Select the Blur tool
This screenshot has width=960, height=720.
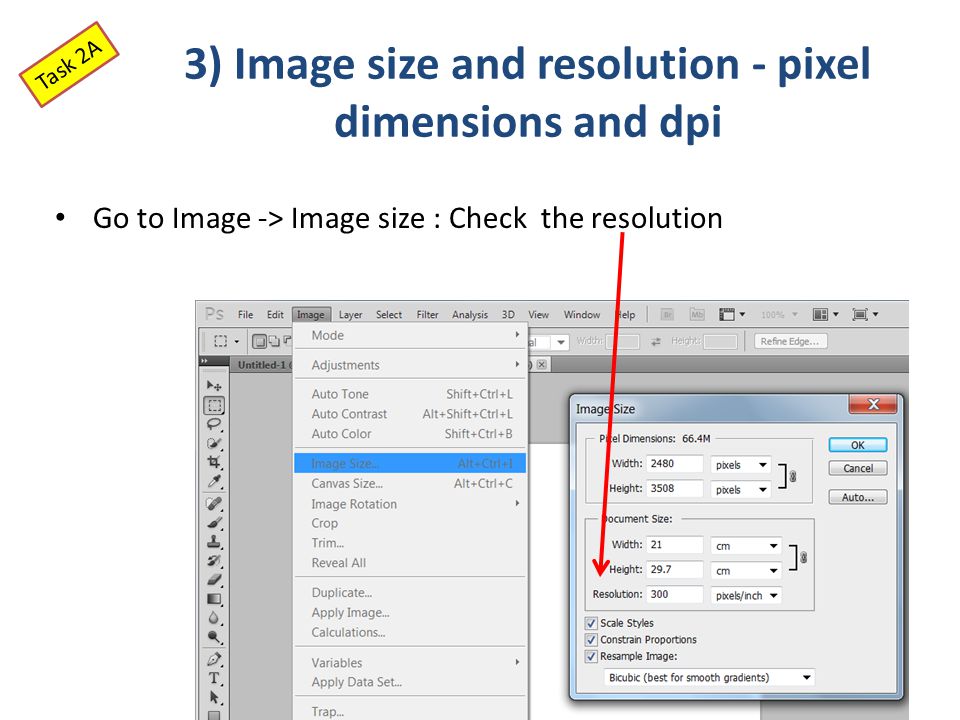click(x=214, y=618)
